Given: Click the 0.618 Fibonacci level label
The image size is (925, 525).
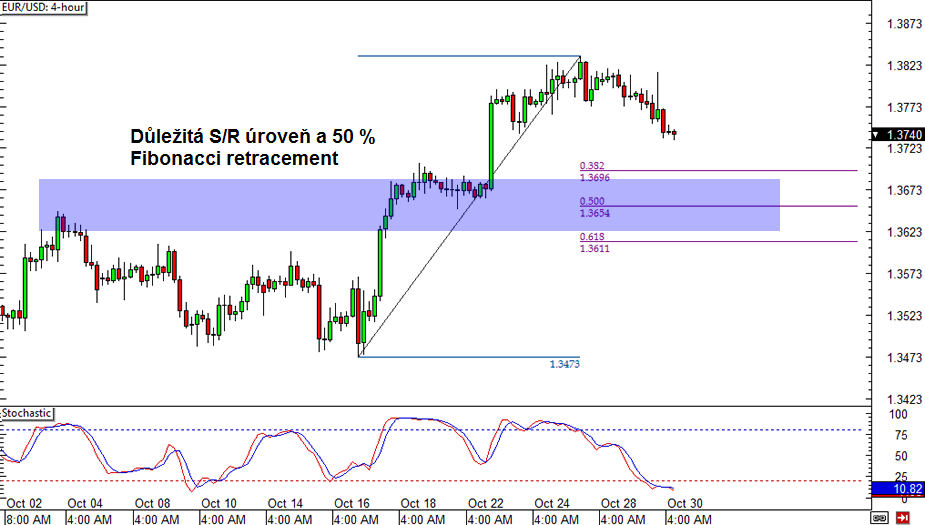Looking at the screenshot, I should pyautogui.click(x=592, y=237).
